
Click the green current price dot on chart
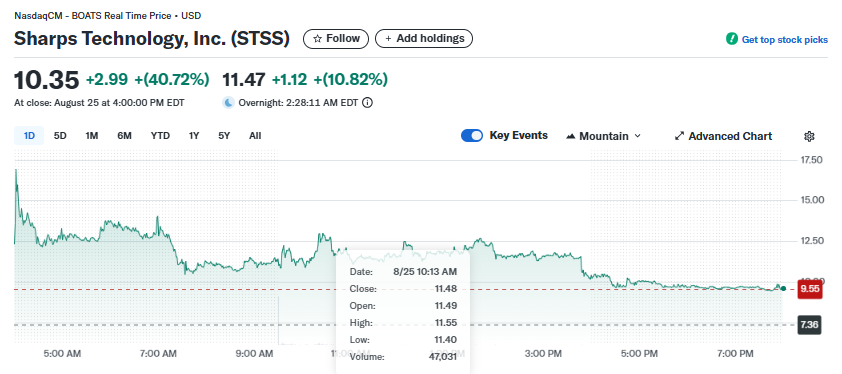tap(783, 289)
